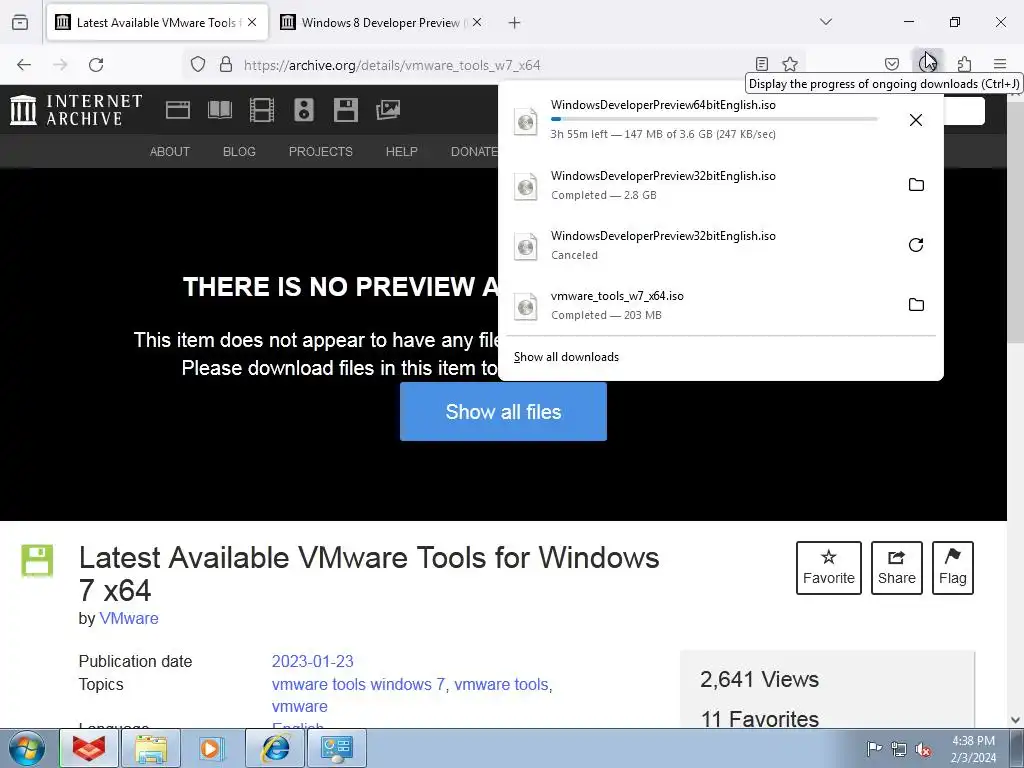The image size is (1024, 768).
Task: Open the PROJECTS menu item
Action: pyautogui.click(x=321, y=152)
